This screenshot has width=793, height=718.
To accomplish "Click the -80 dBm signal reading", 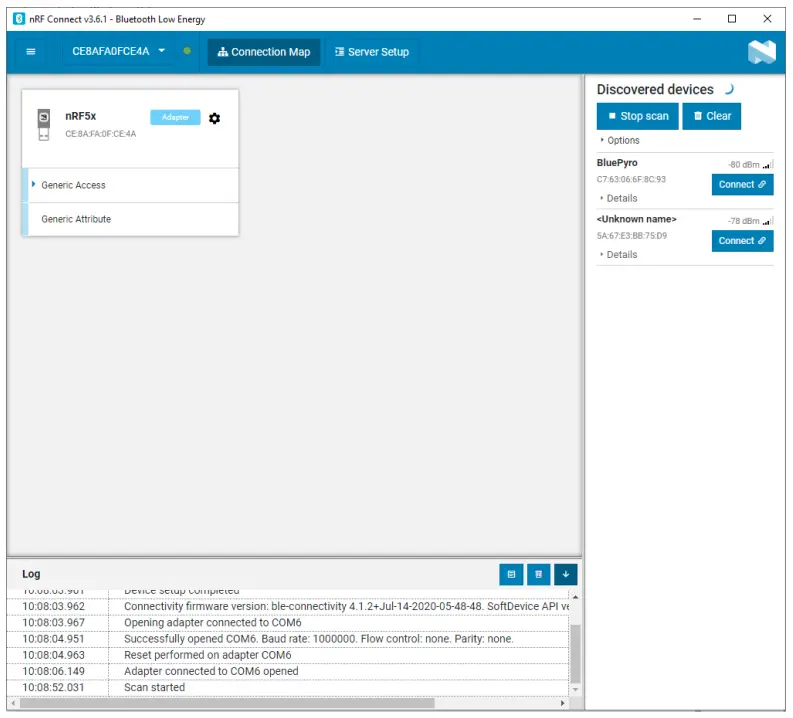I will coord(744,165).
